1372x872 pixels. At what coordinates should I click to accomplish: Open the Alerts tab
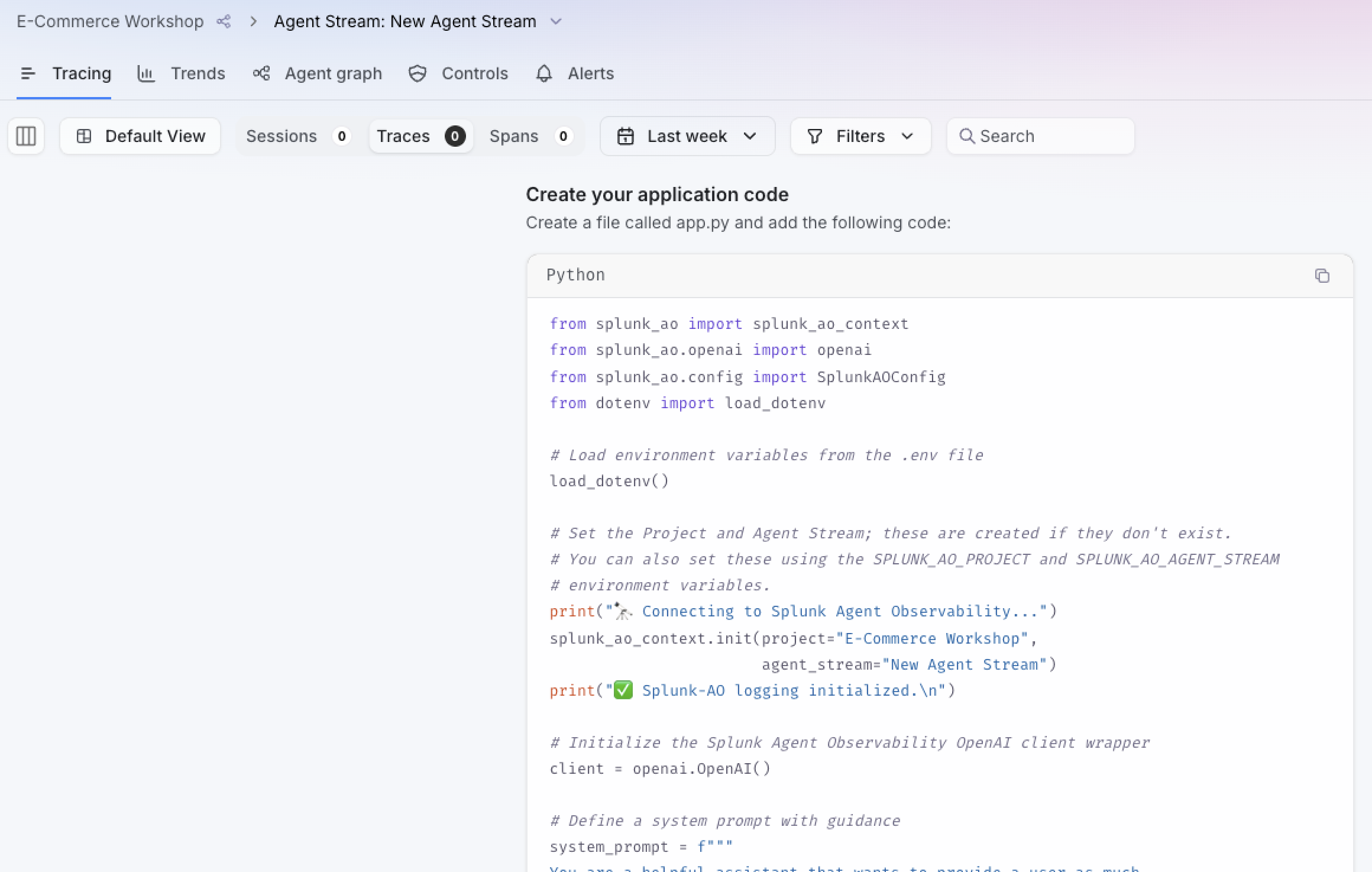click(x=575, y=73)
